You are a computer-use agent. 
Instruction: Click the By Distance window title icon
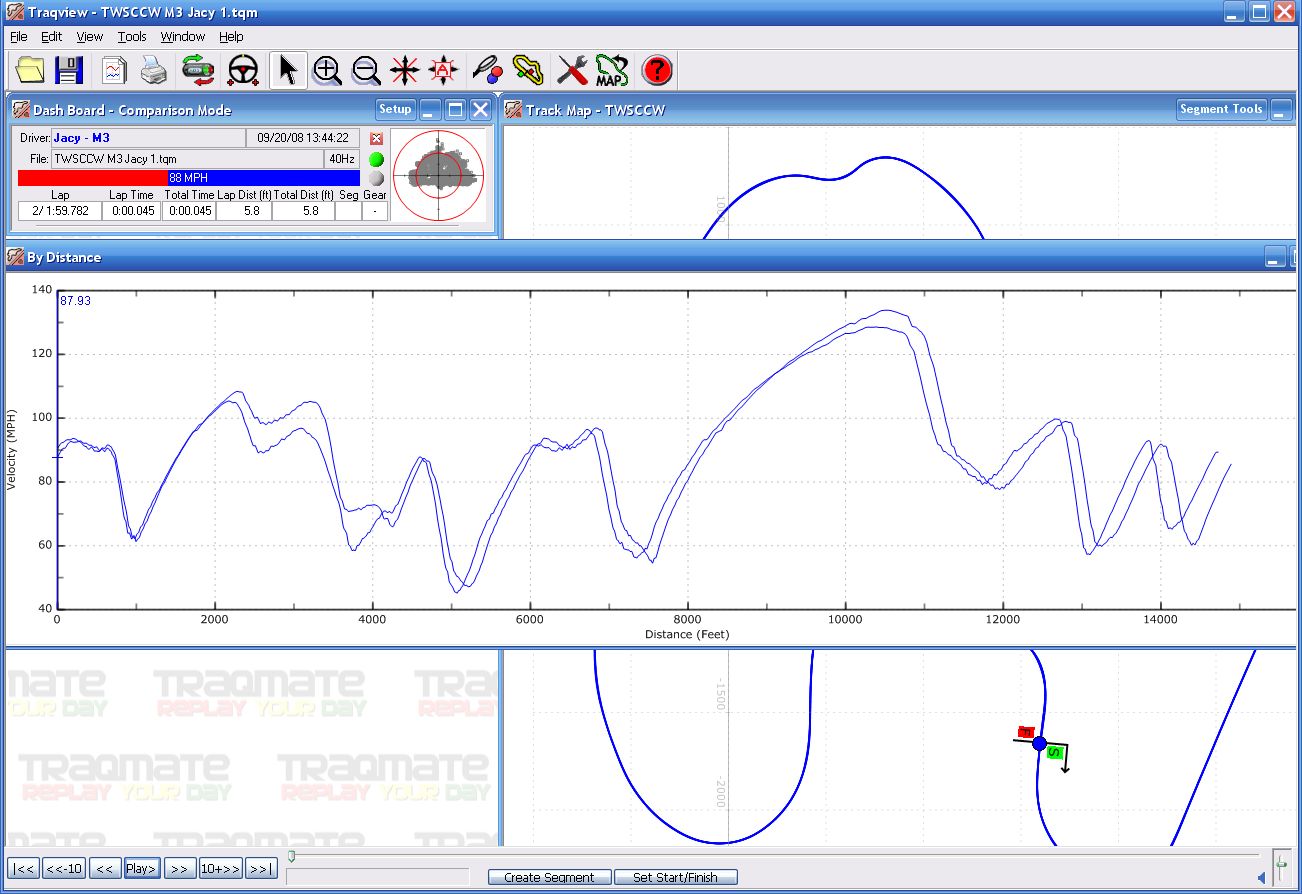[15, 257]
